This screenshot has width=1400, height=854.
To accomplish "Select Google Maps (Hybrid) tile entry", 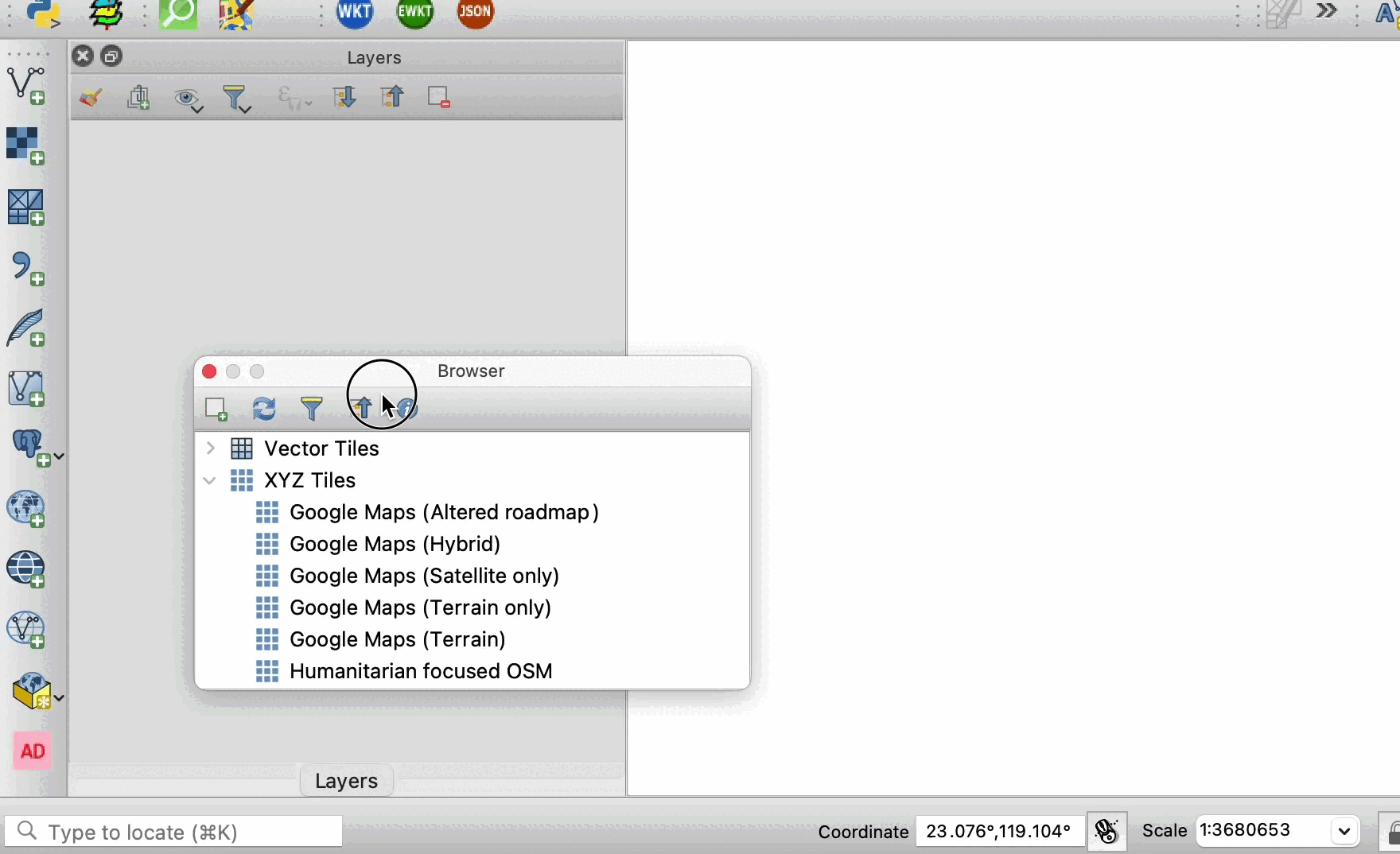I will 395,545.
